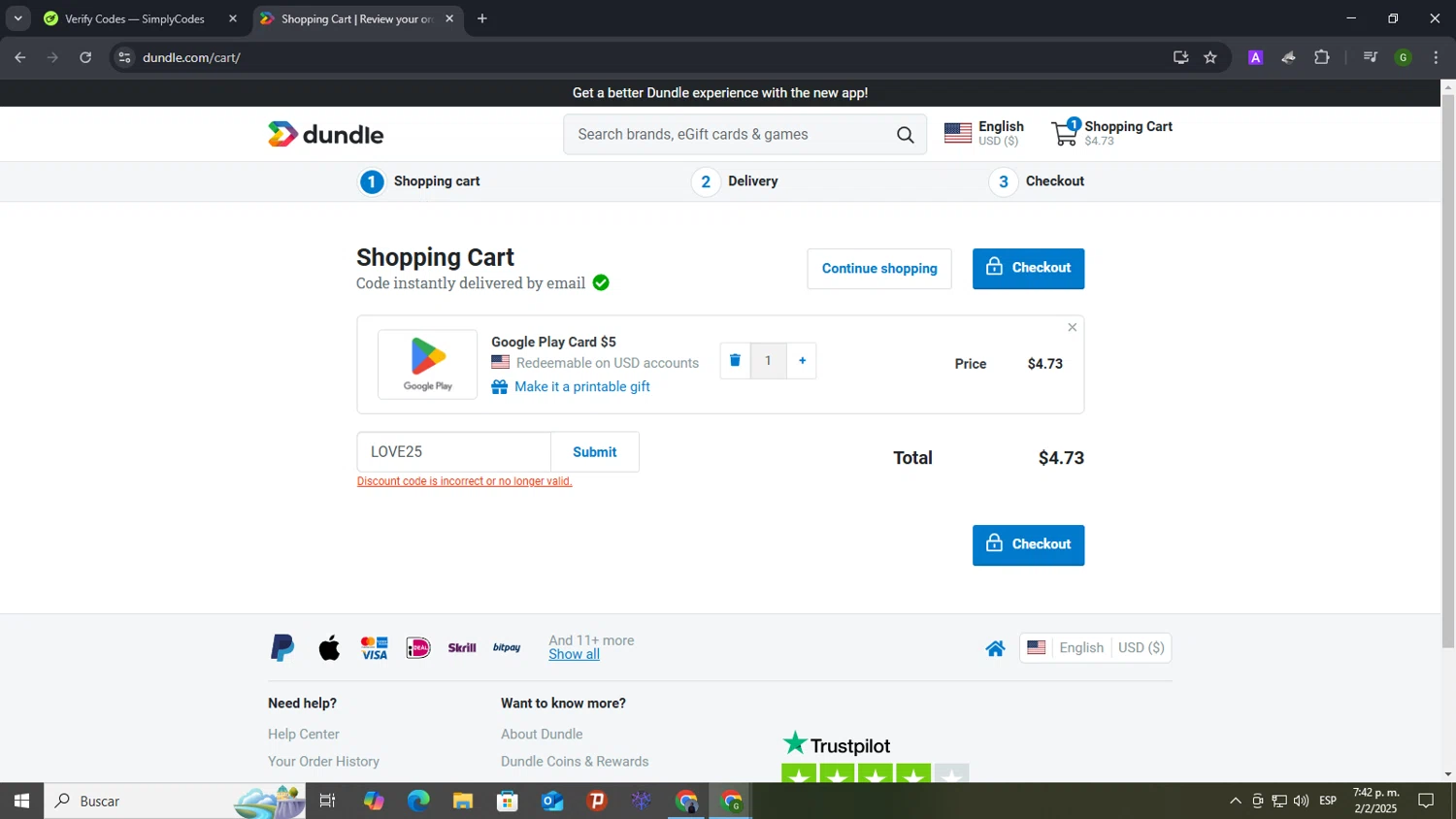1456x819 pixels.
Task: Open Dundle Coins & Rewards link
Action: 575,762
